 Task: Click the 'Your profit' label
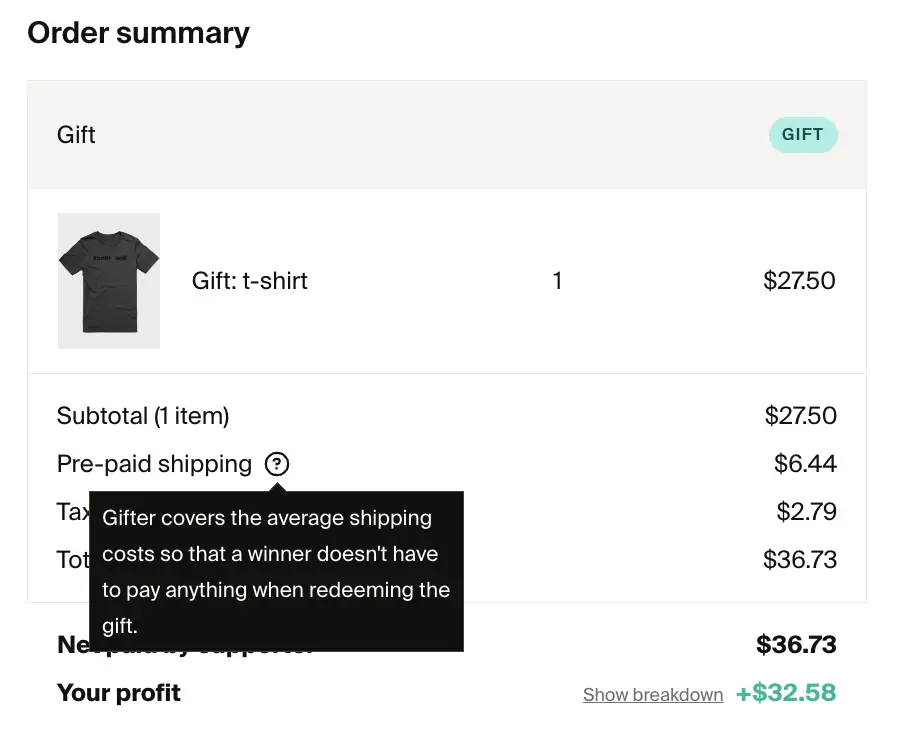coord(119,692)
